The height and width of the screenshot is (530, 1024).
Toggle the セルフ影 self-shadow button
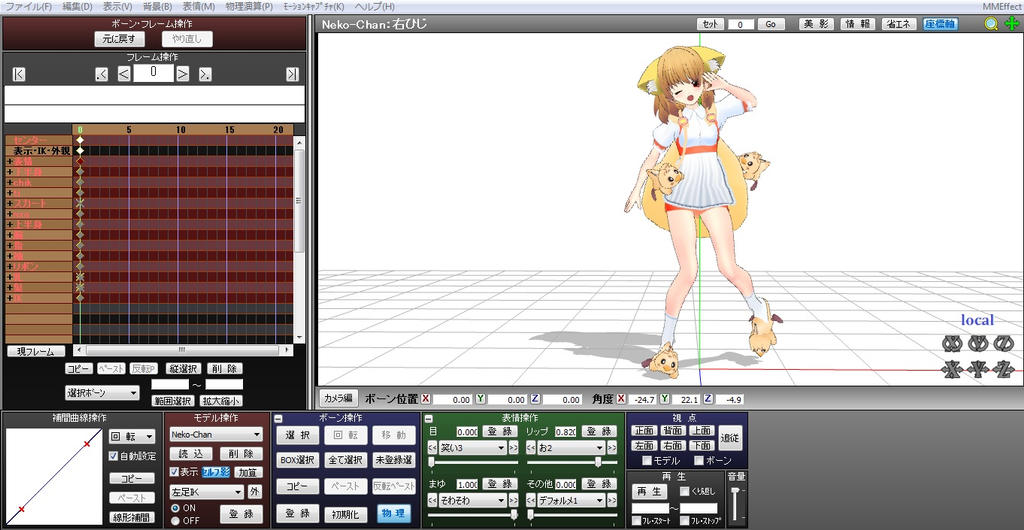[x=216, y=472]
